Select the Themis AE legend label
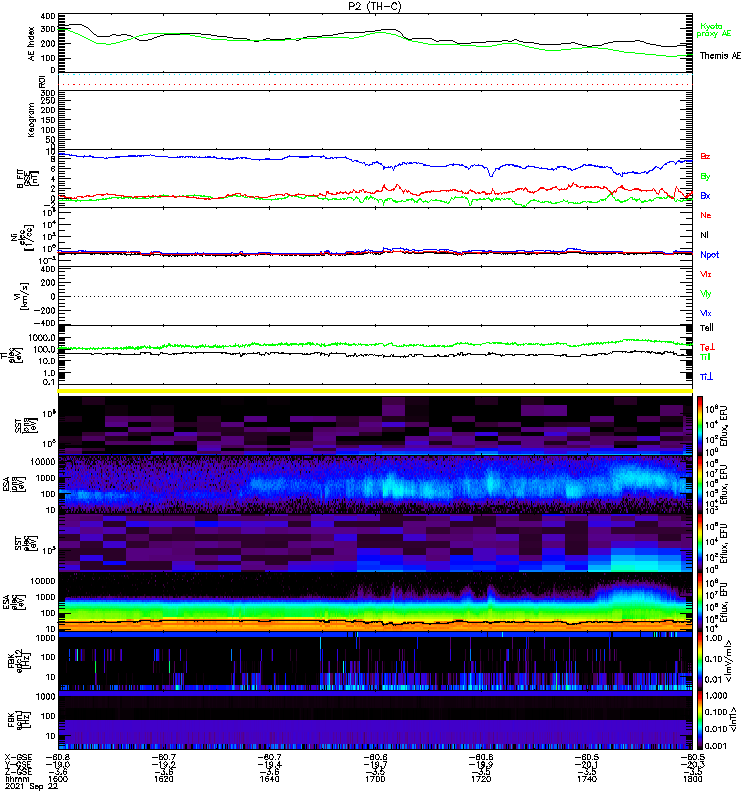The image size is (750, 800). [720, 56]
